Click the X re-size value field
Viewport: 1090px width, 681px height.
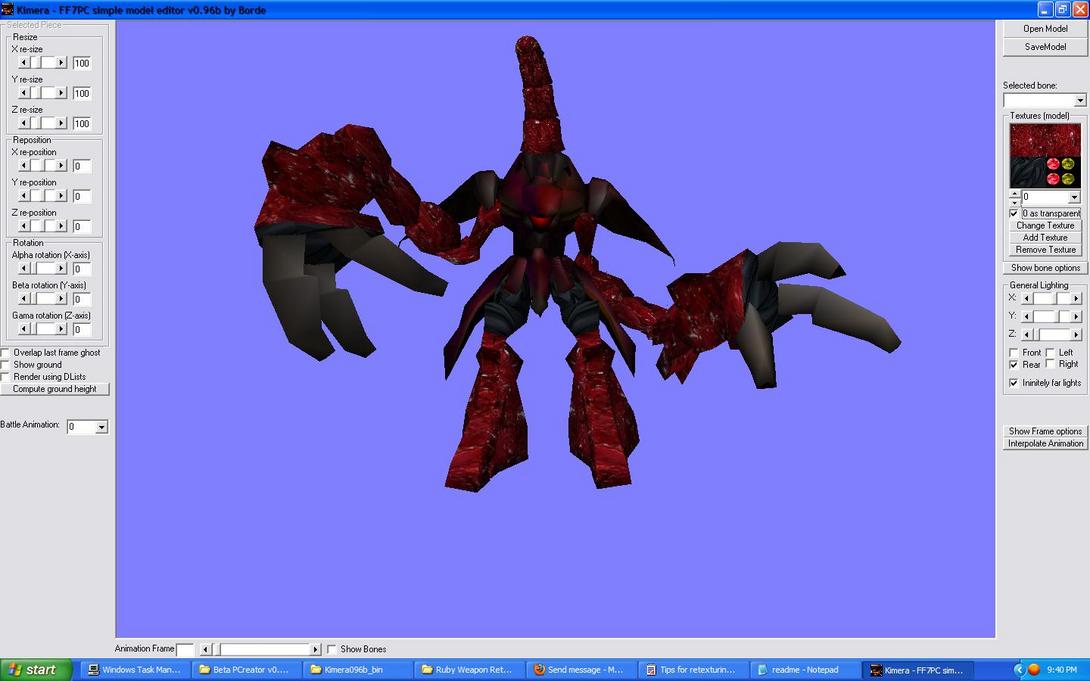[81, 63]
